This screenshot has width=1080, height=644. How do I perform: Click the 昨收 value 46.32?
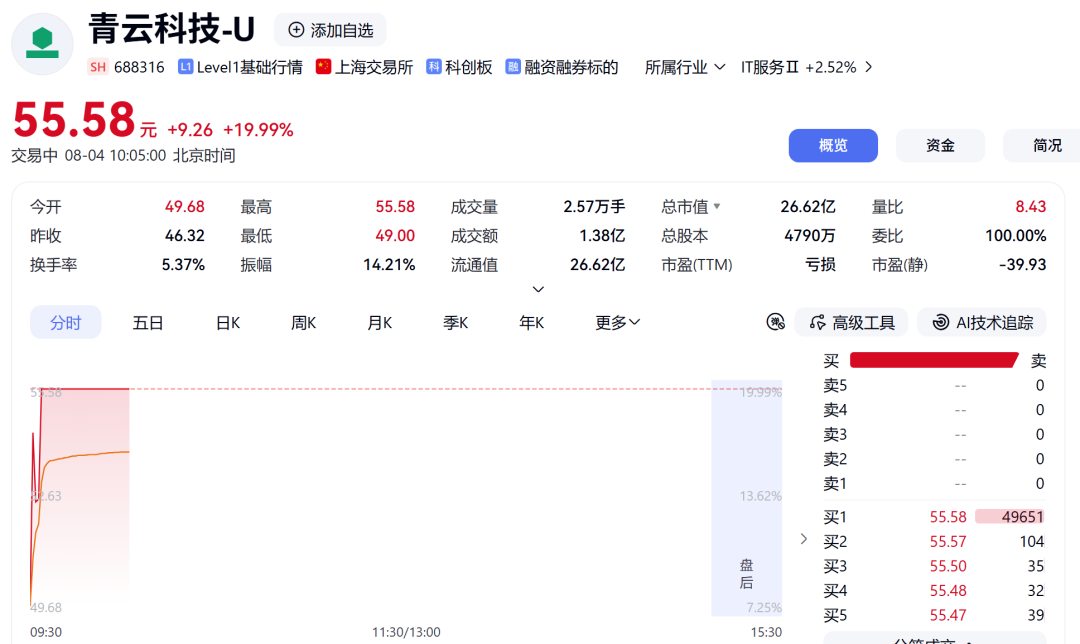185,236
